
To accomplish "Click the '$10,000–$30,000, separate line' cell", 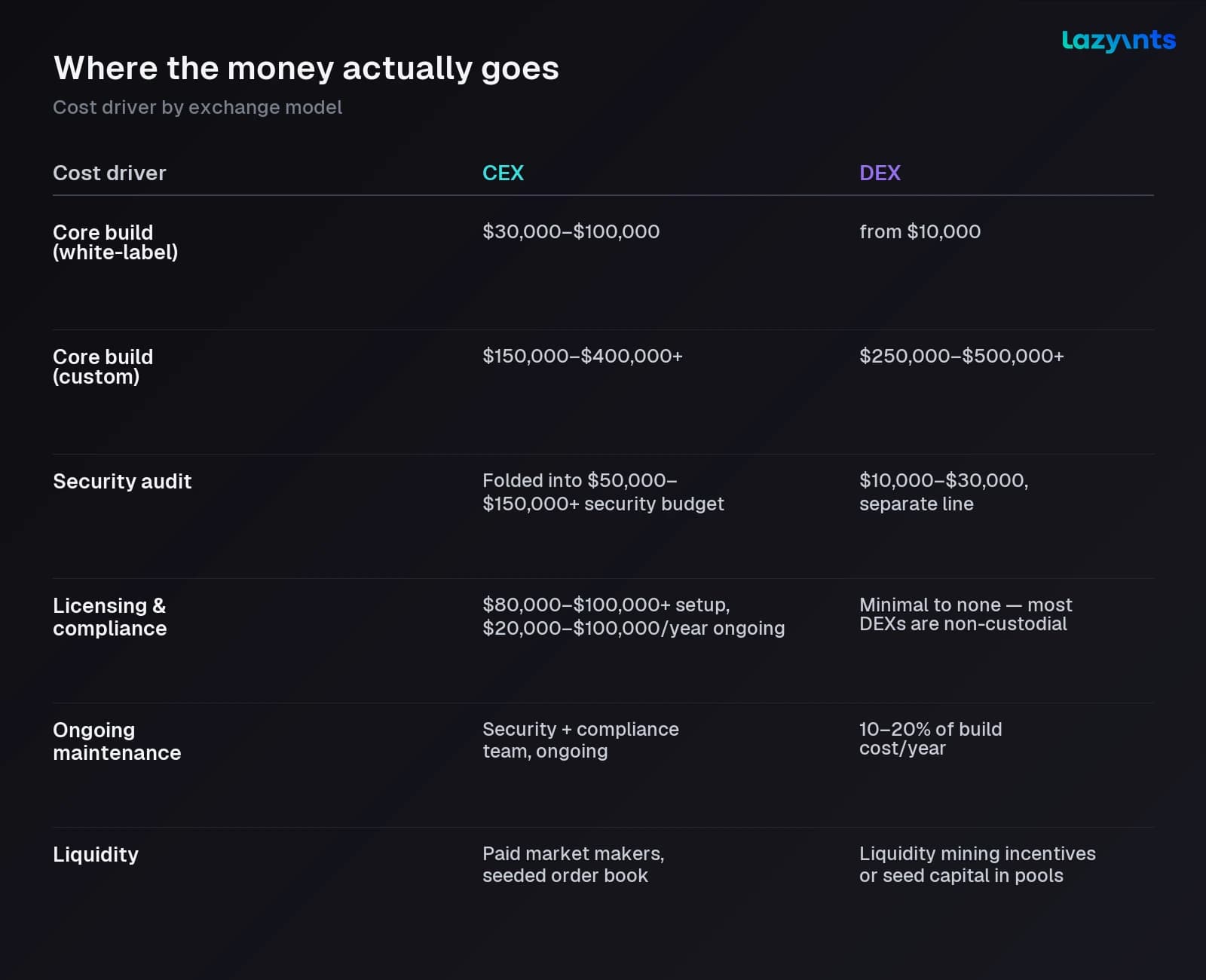I will [x=944, y=492].
